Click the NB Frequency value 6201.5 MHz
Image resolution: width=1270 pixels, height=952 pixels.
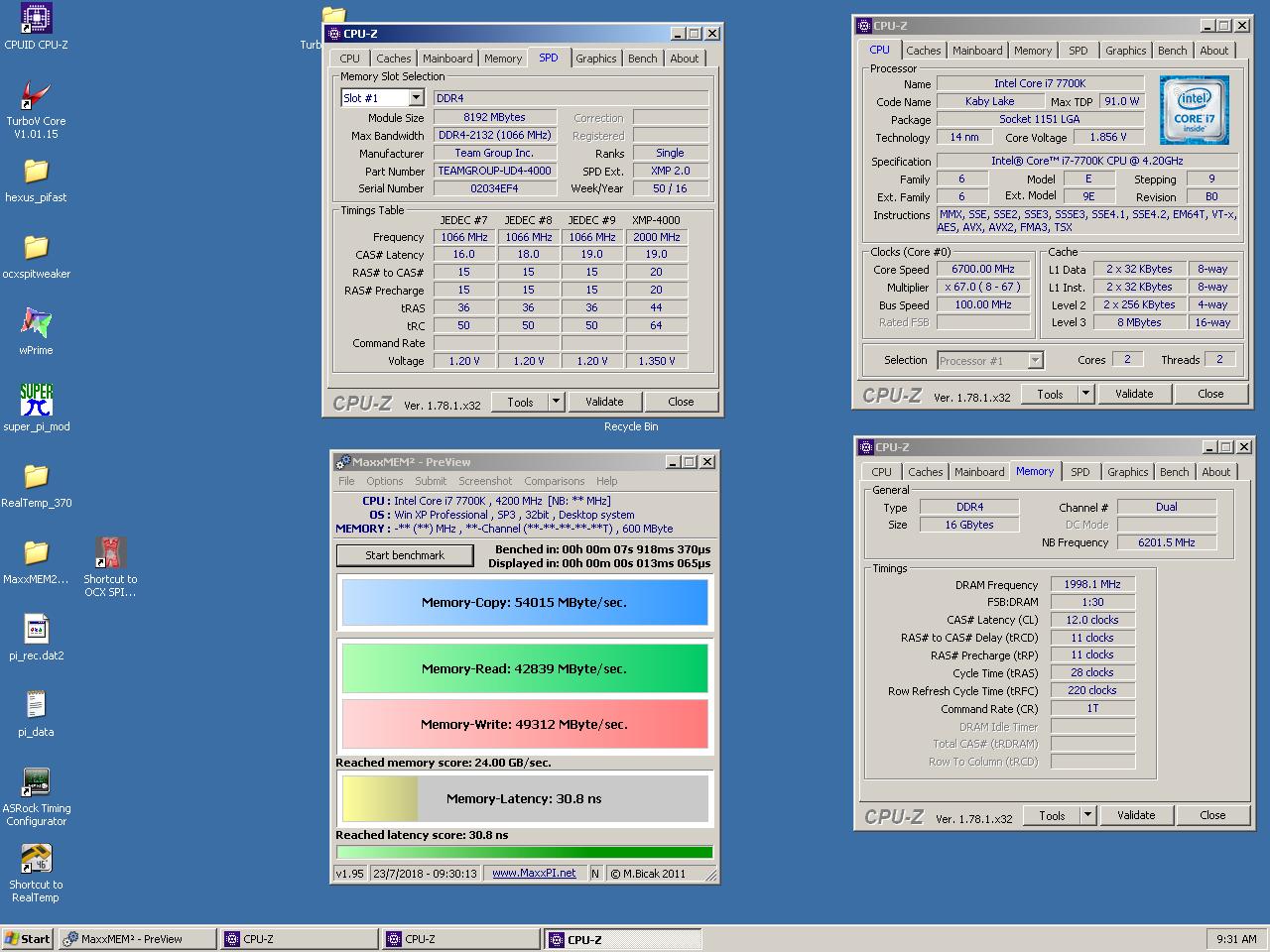[1167, 542]
